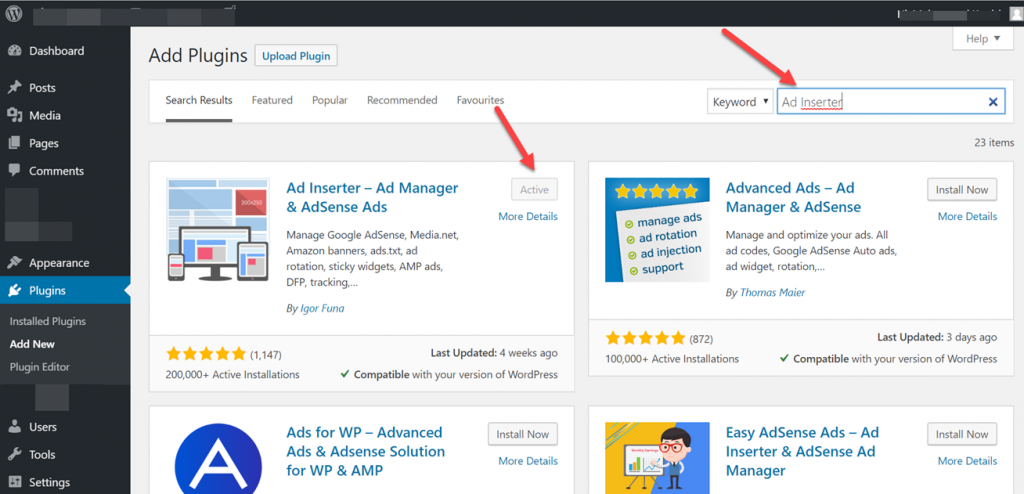Screen dimensions: 1024x494
Task: Click the '23 items' count text
Action: click(x=993, y=142)
